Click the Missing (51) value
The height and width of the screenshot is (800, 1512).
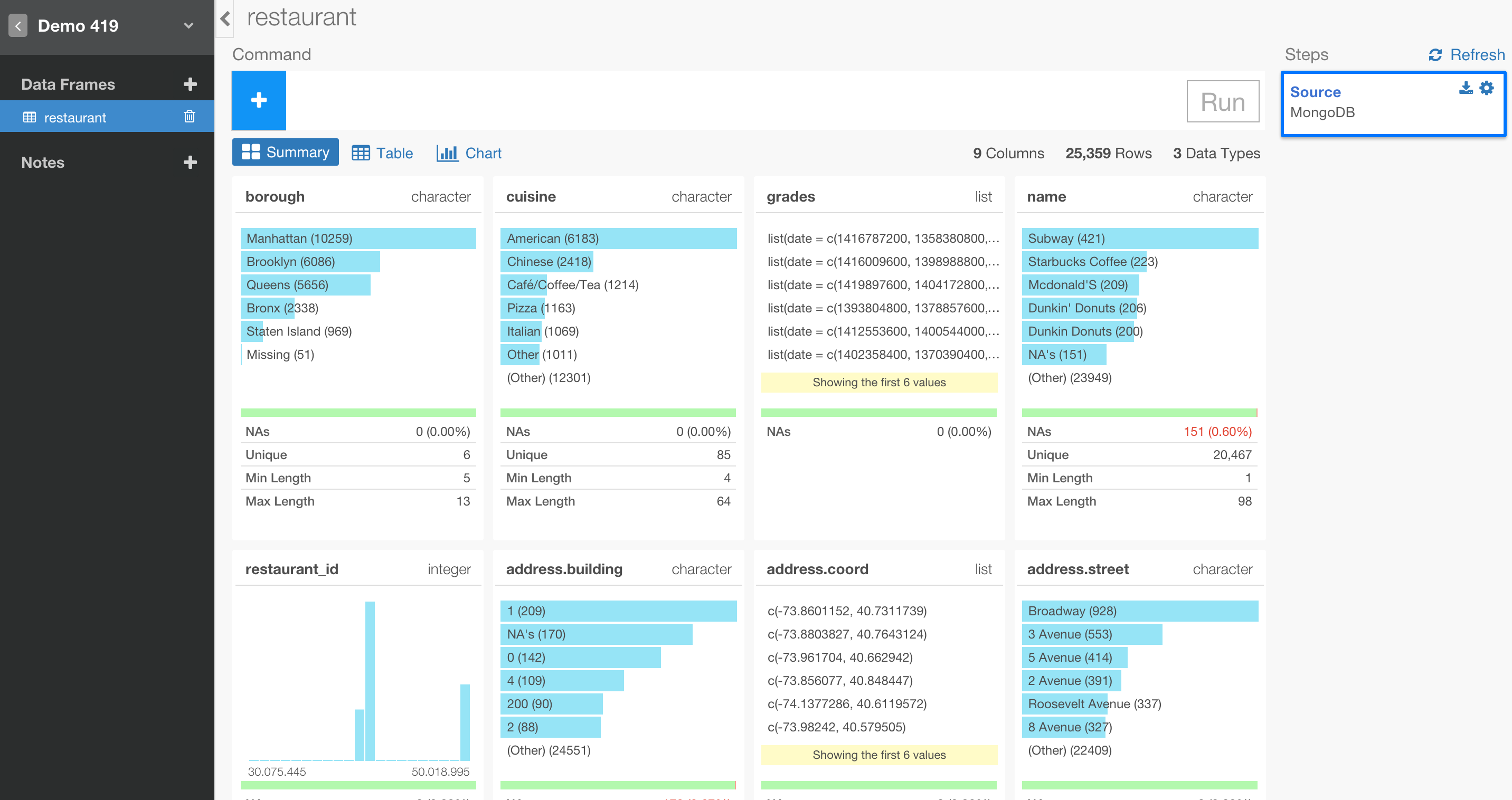pyautogui.click(x=280, y=354)
